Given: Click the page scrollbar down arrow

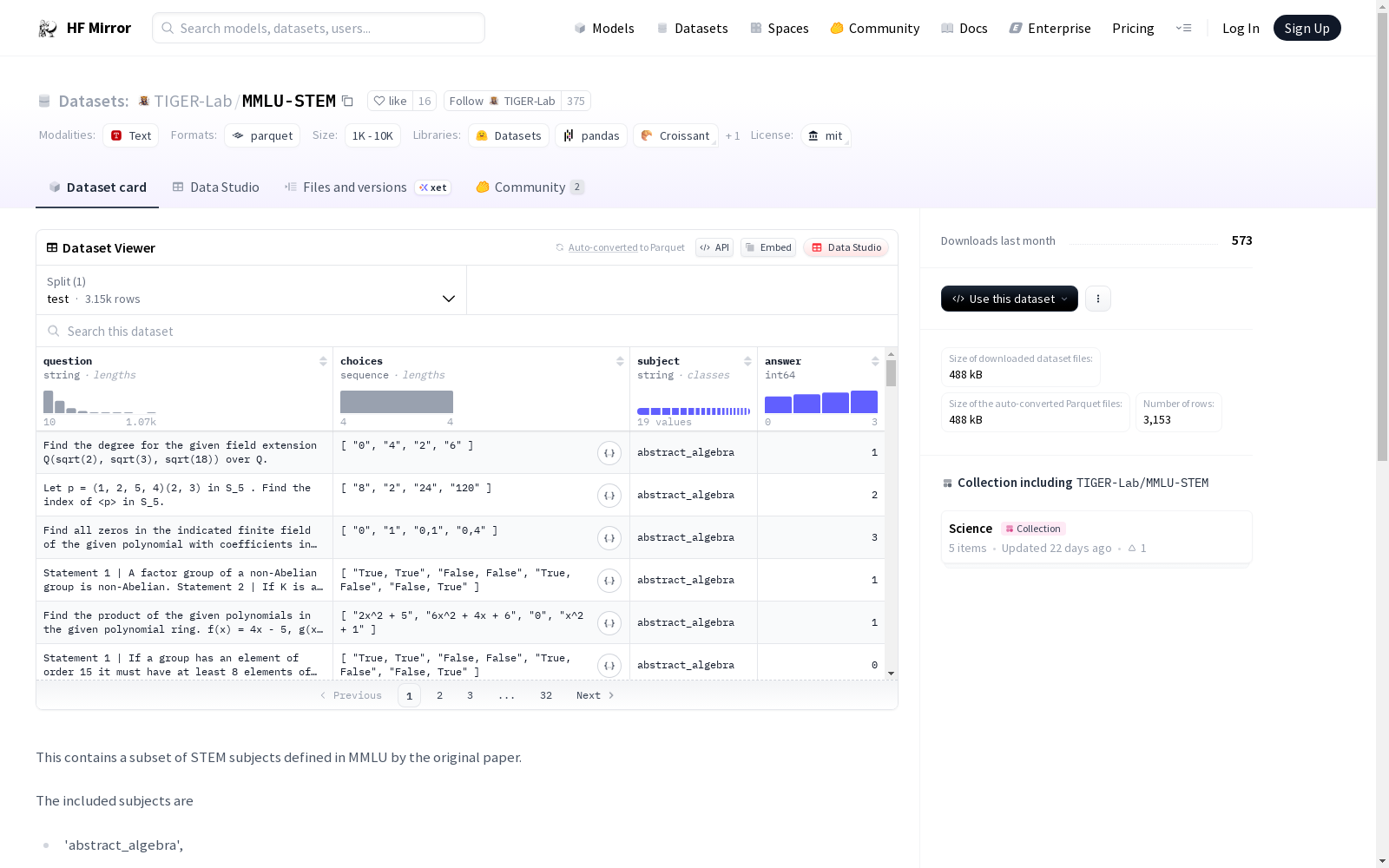Looking at the screenshot, I should click(x=1382, y=861).
